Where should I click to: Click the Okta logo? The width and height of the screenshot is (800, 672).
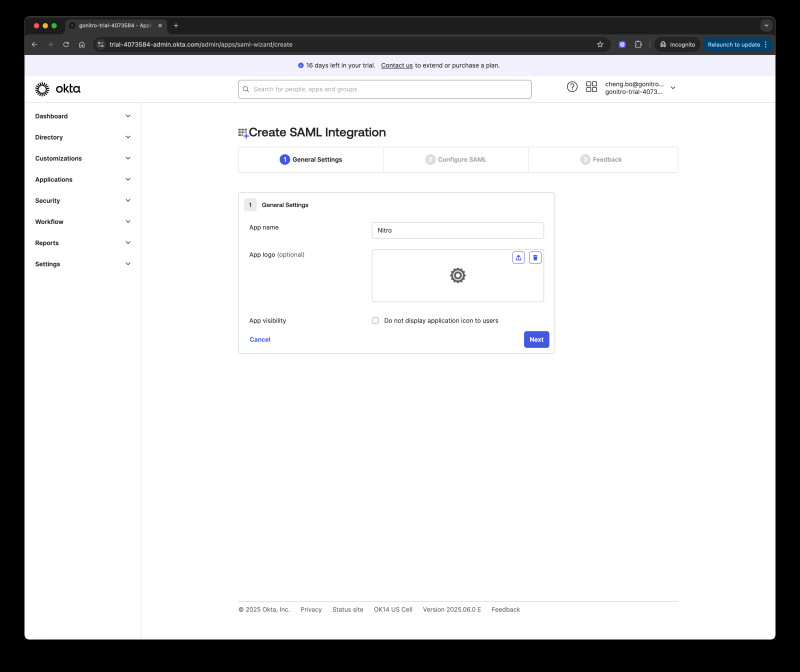tap(58, 89)
